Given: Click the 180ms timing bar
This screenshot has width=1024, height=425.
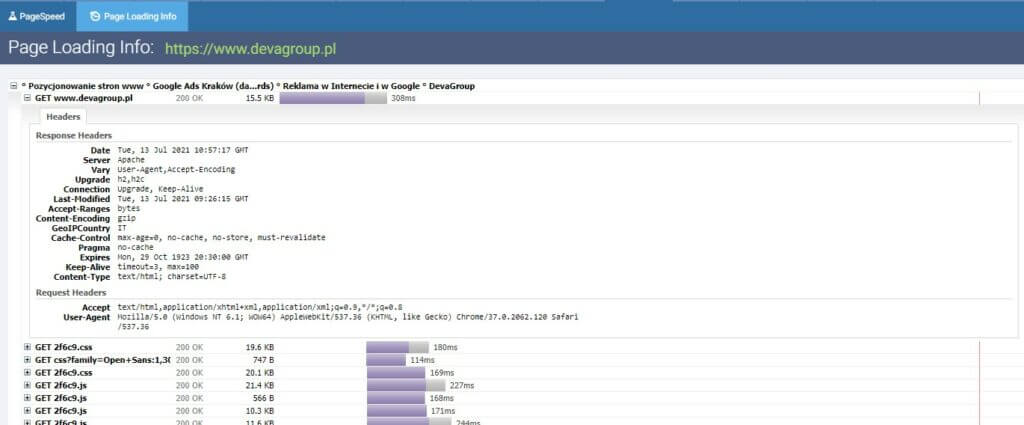Looking at the screenshot, I should [x=388, y=347].
